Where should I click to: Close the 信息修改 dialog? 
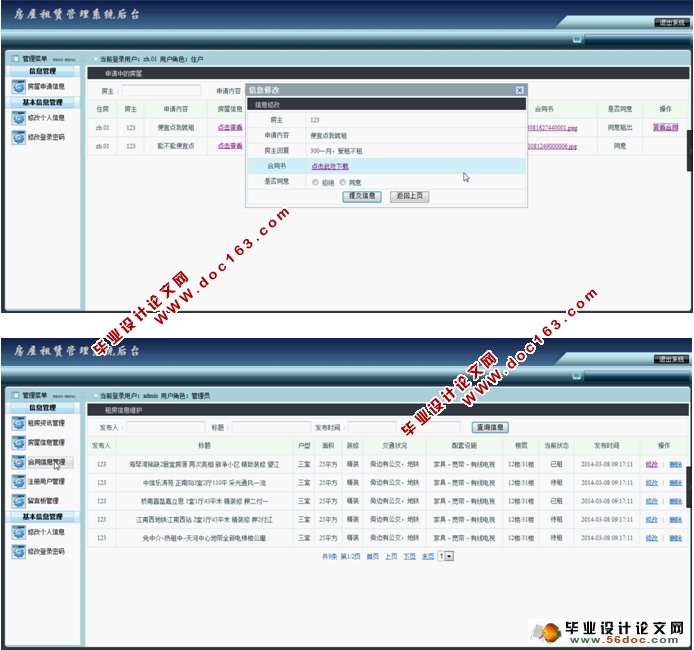[x=520, y=90]
